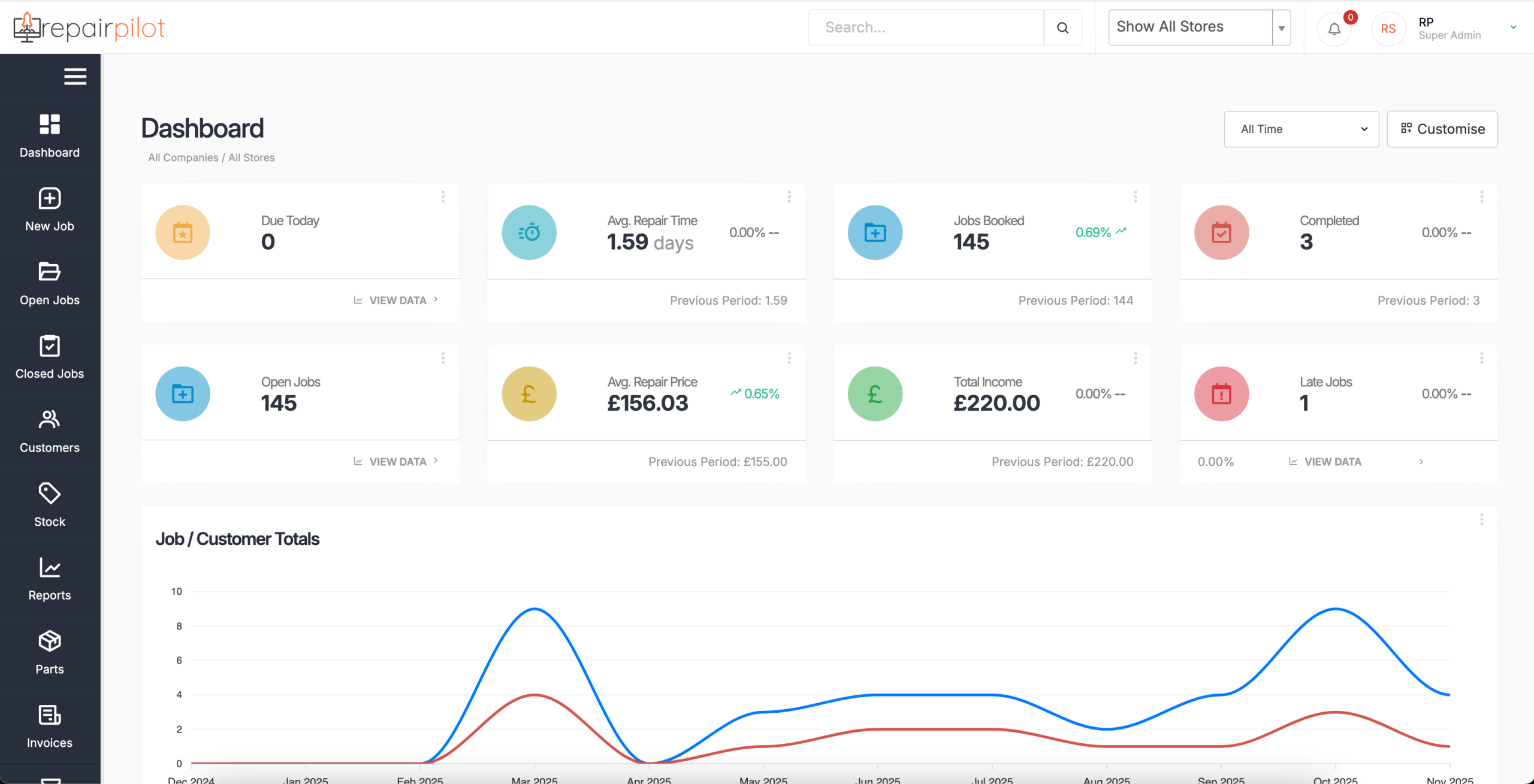Expand the Show All Stores dropdown

[1281, 28]
